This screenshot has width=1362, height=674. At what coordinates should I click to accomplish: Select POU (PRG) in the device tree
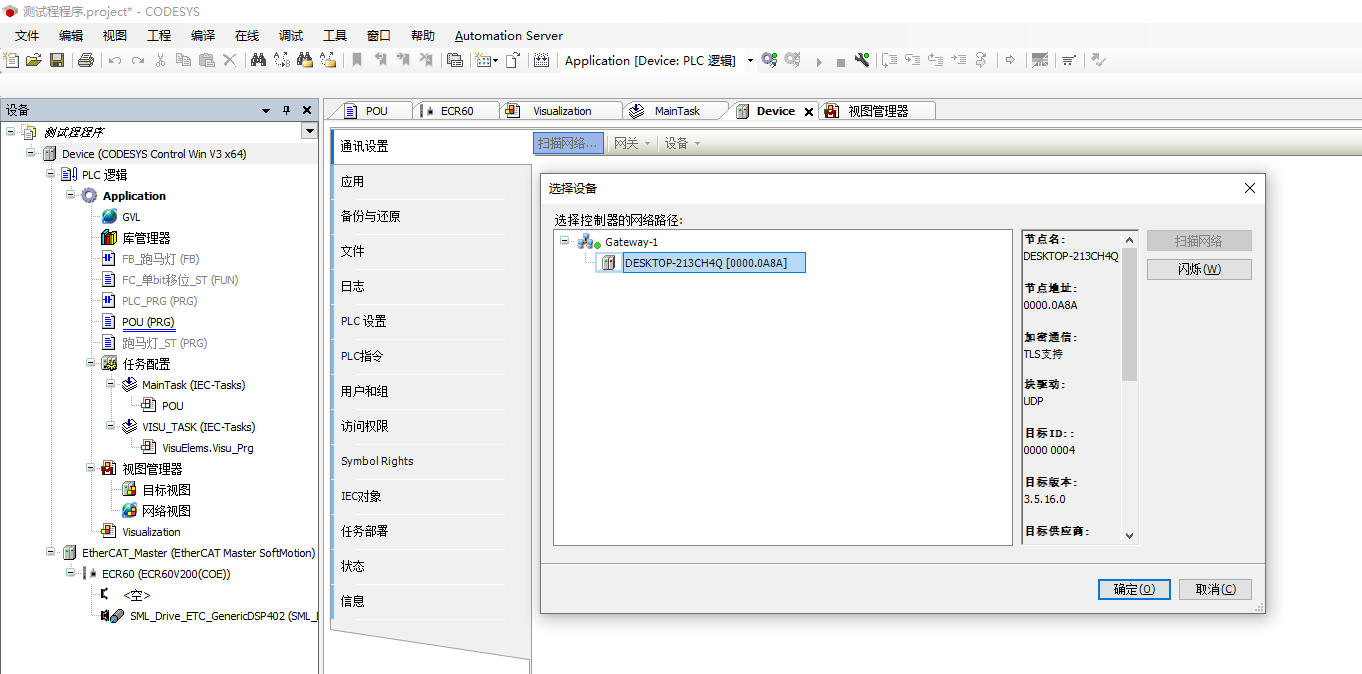click(x=148, y=322)
